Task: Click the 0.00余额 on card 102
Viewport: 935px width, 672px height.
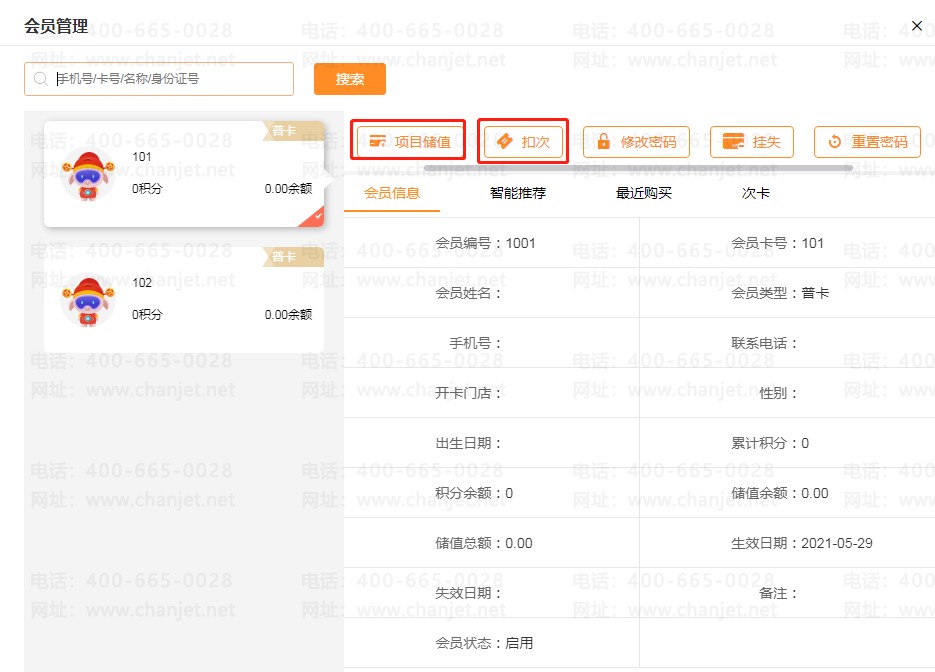Action: [288, 314]
